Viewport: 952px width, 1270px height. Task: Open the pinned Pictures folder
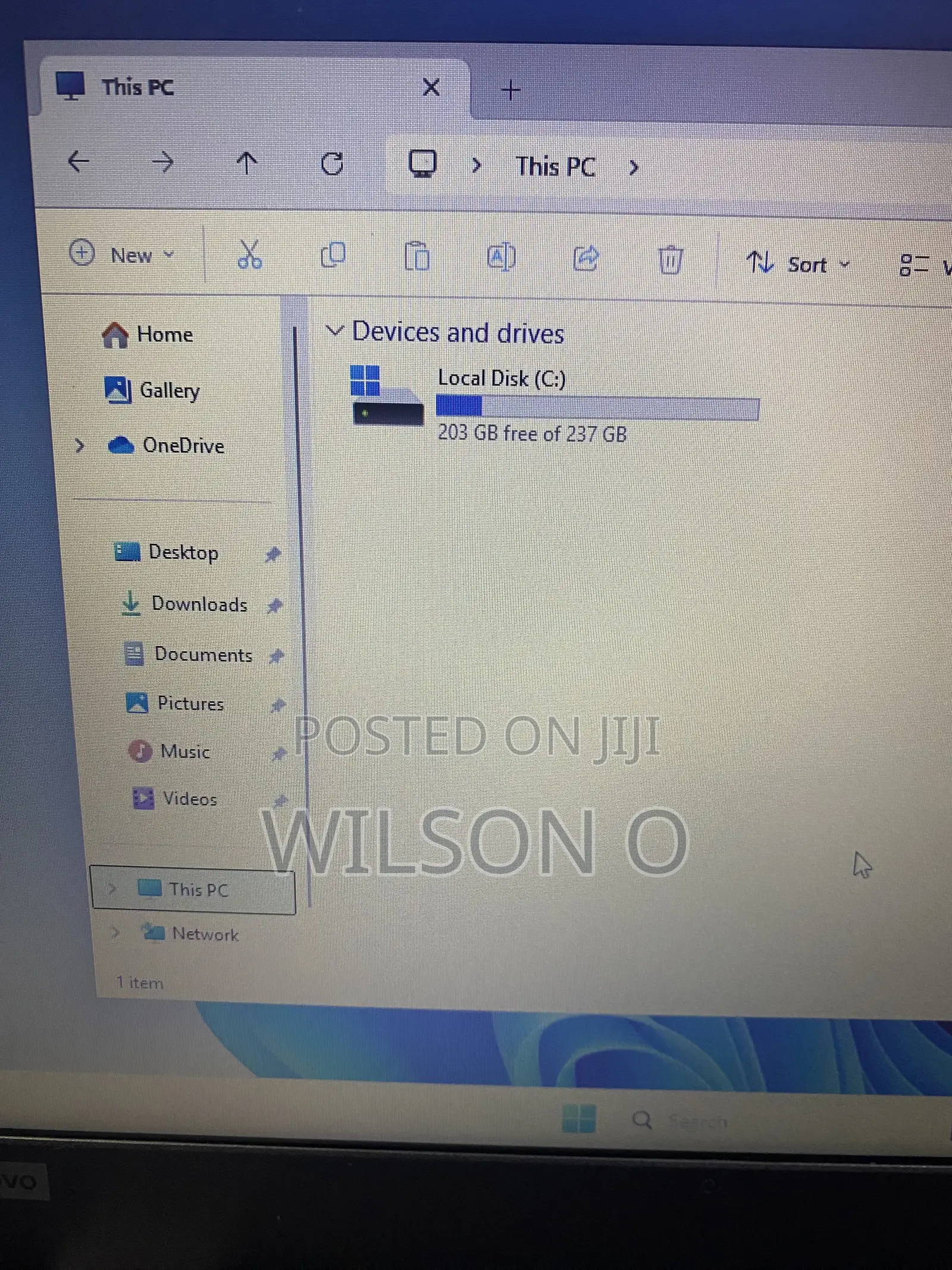[176, 703]
